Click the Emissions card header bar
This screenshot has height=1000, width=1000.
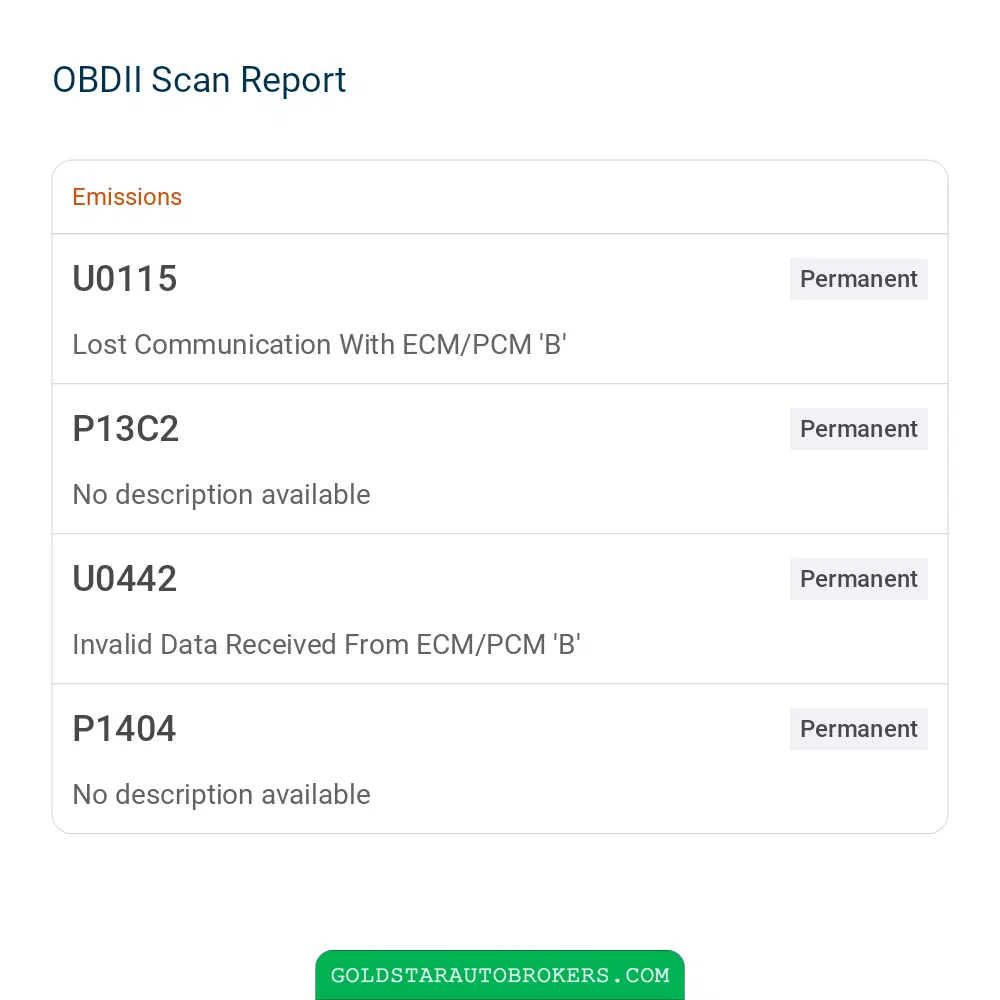[x=500, y=197]
